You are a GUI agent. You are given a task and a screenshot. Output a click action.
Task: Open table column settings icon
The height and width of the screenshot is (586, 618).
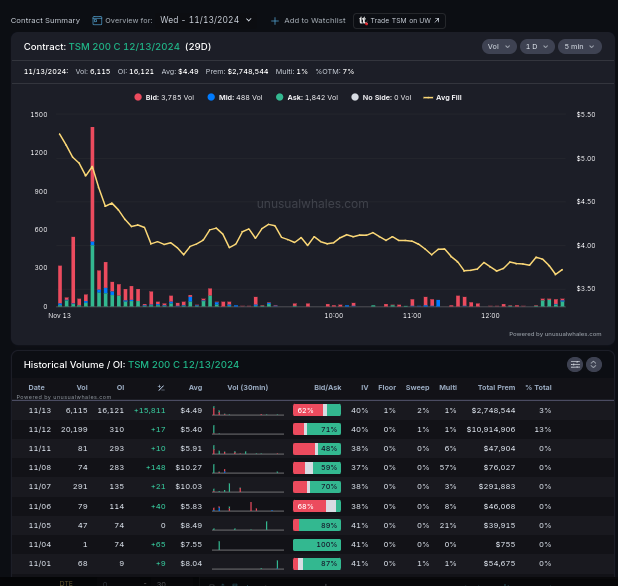tap(575, 365)
